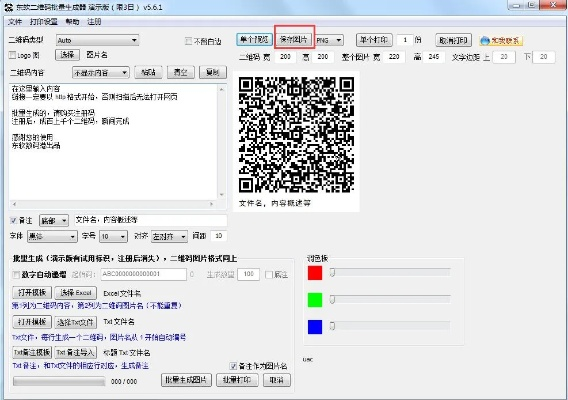
Task: Enable the 数字自动递增 checkbox
Action: coord(16,275)
